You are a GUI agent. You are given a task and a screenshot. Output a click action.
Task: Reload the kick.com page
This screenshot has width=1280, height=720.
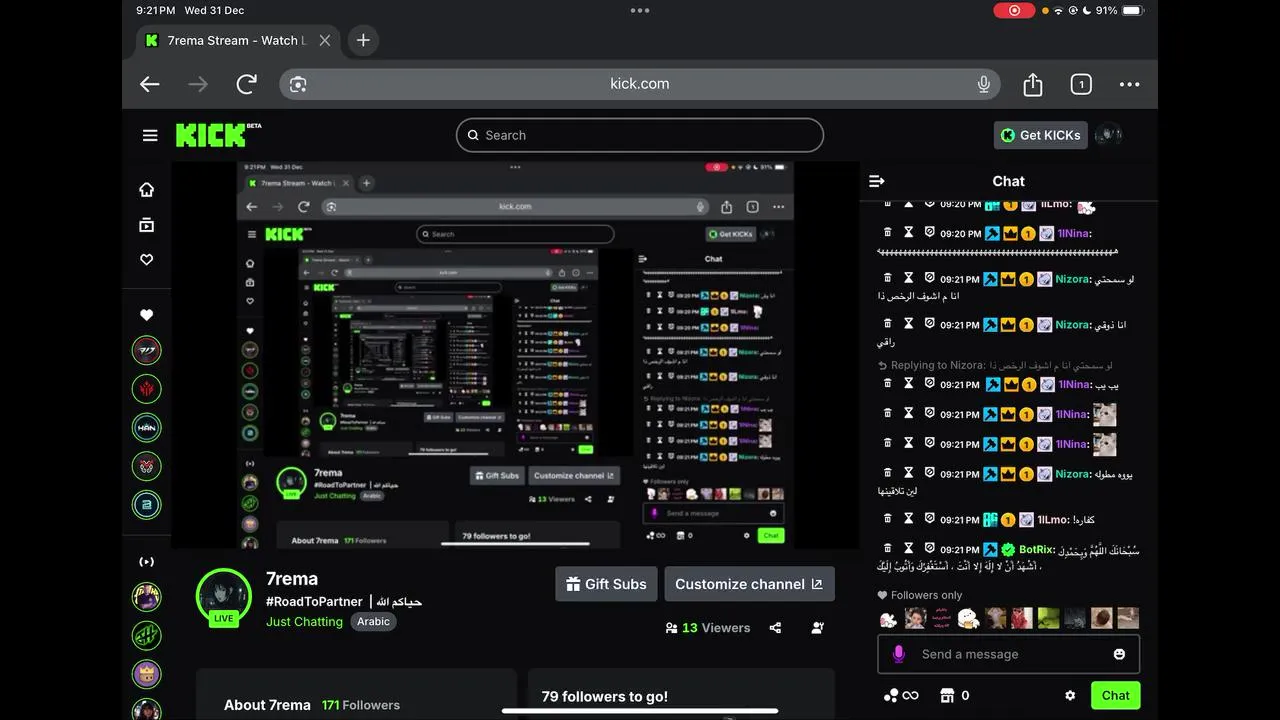(x=247, y=84)
